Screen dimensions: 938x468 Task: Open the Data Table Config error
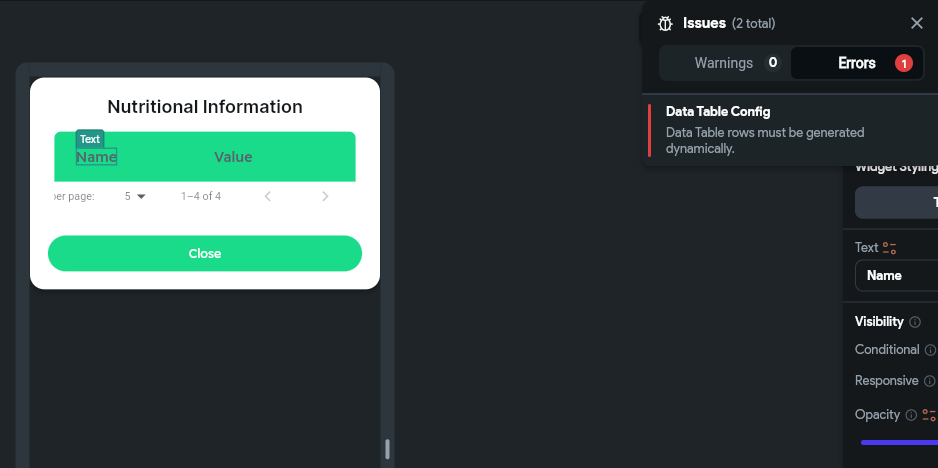pyautogui.click(x=780, y=130)
